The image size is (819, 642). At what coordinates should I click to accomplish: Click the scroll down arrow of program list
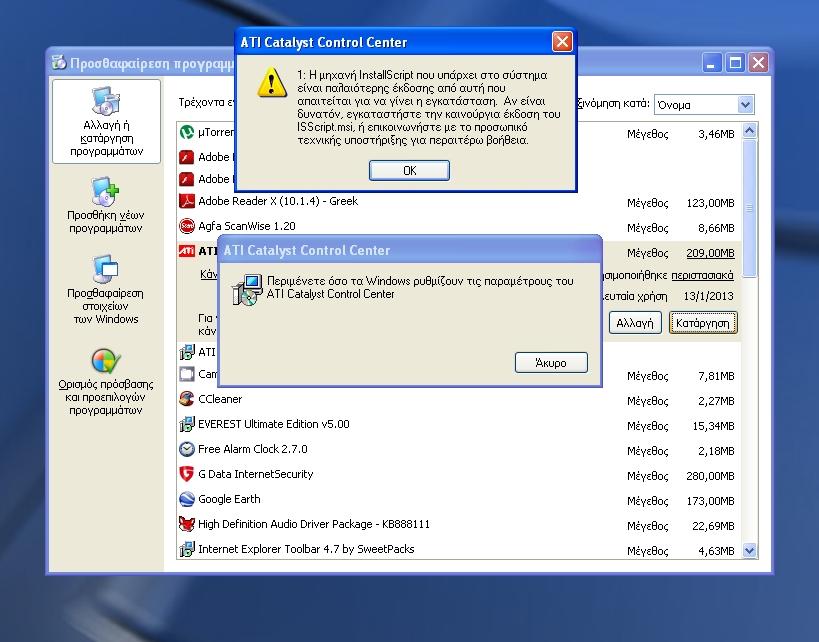(x=750, y=550)
